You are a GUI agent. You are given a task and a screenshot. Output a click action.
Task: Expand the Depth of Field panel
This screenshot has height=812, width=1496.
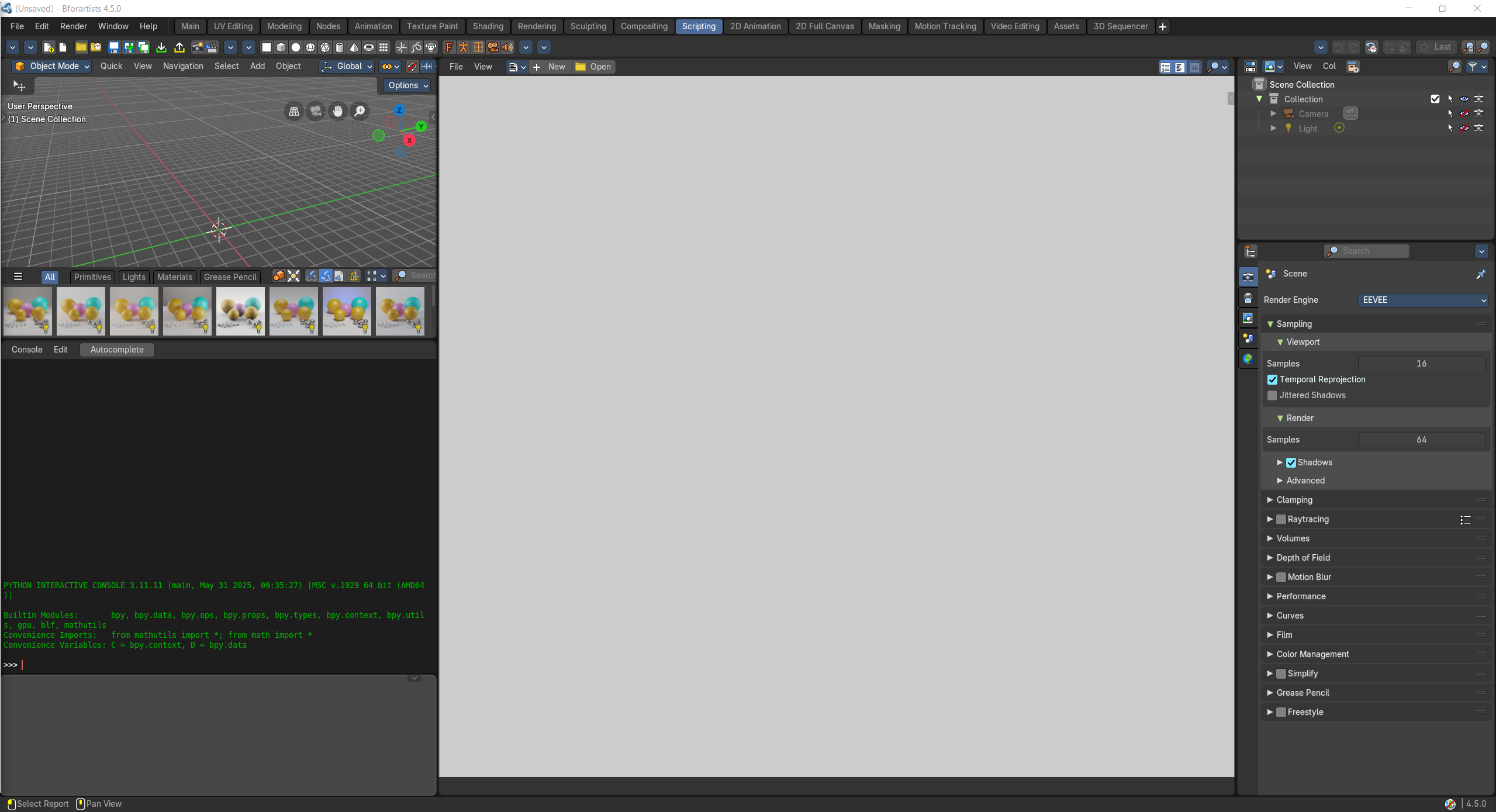1302,558
